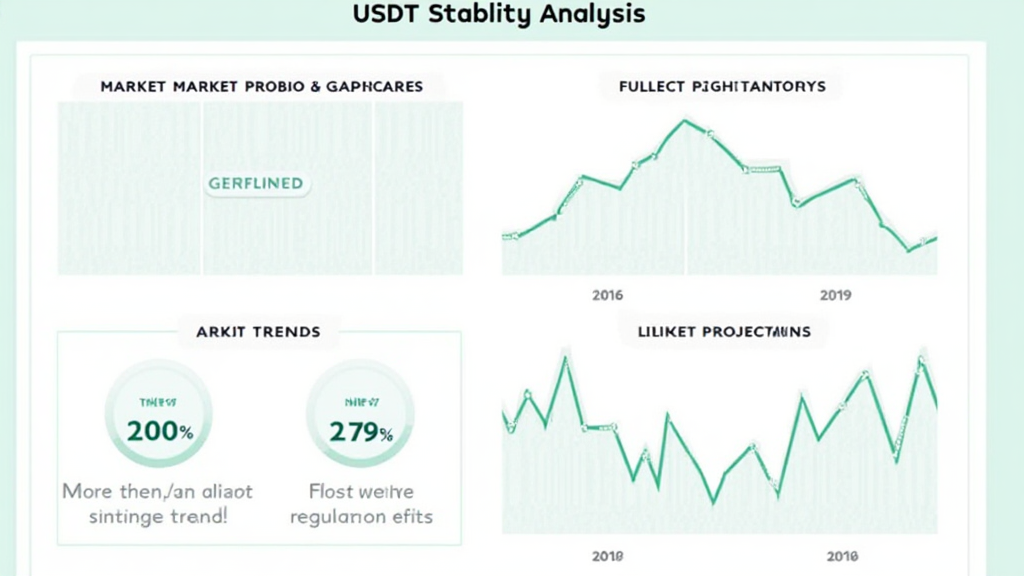Click the highest peak of the top line chart
Image resolution: width=1024 pixels, height=576 pixels.
[685, 121]
